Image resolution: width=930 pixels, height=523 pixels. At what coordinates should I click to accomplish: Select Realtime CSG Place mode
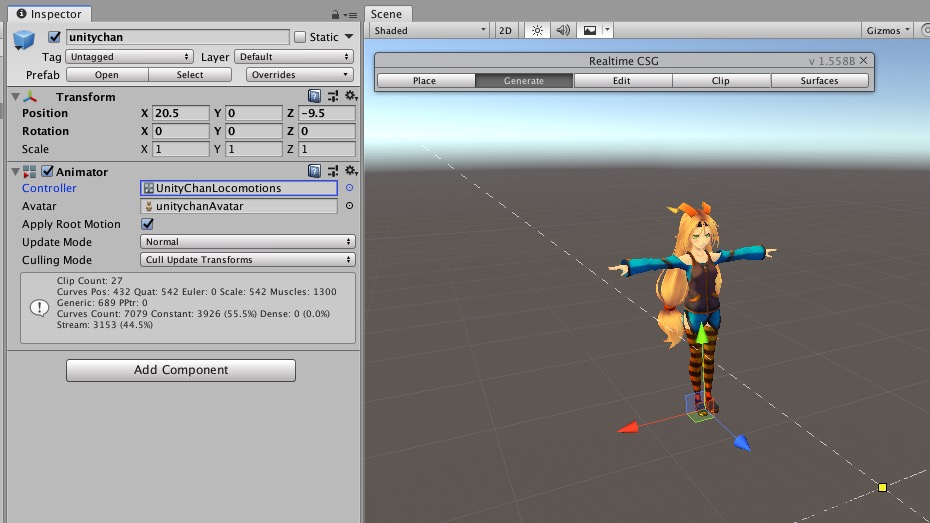click(x=426, y=81)
